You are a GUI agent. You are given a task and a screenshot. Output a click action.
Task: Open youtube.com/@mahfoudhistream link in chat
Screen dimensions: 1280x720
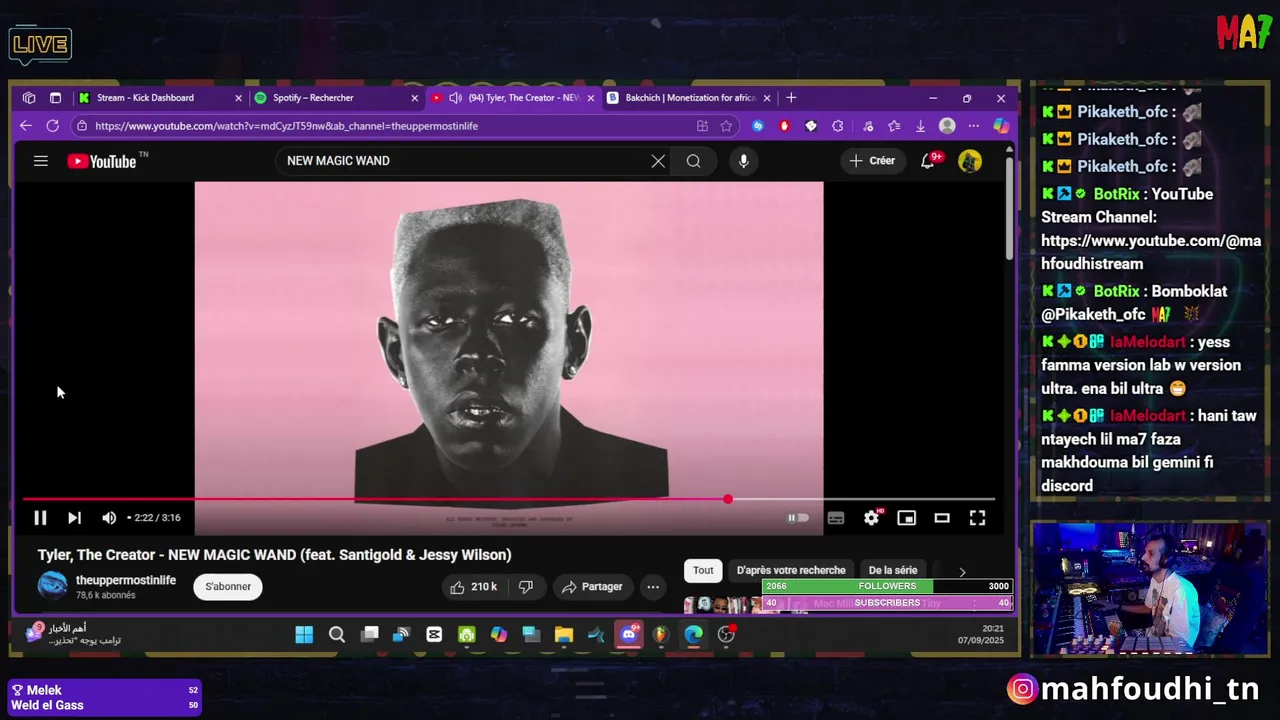[x=1151, y=252]
